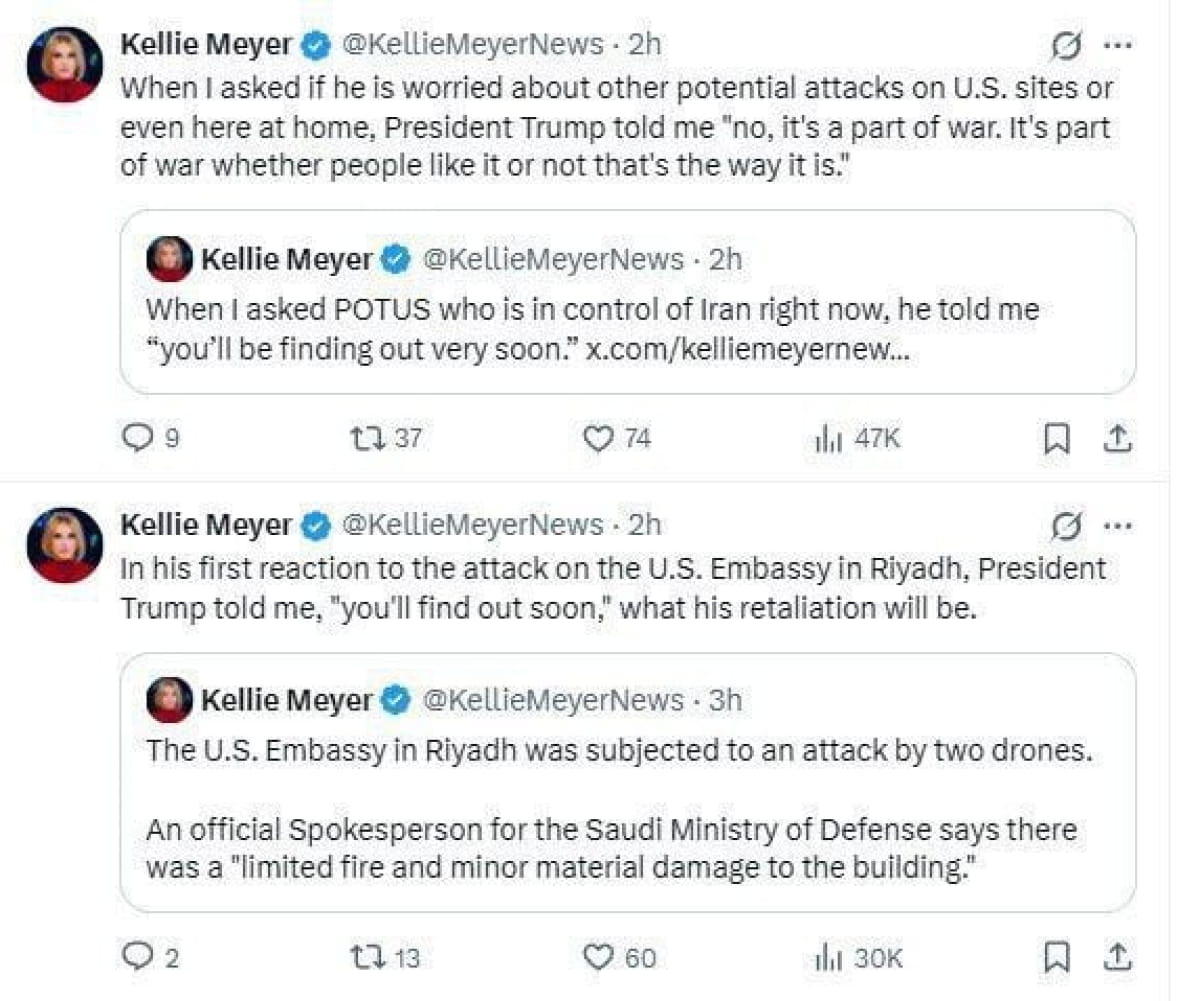
Task: Open more options menu on second tweet
Action: click(x=1116, y=524)
